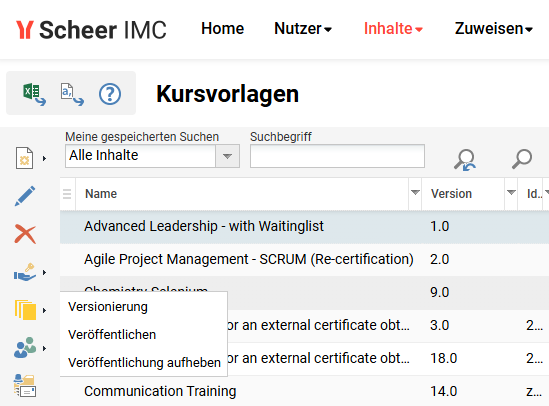Viewport: 549px width, 406px height.
Task: Click the red X delete icon
Action: pos(25,234)
